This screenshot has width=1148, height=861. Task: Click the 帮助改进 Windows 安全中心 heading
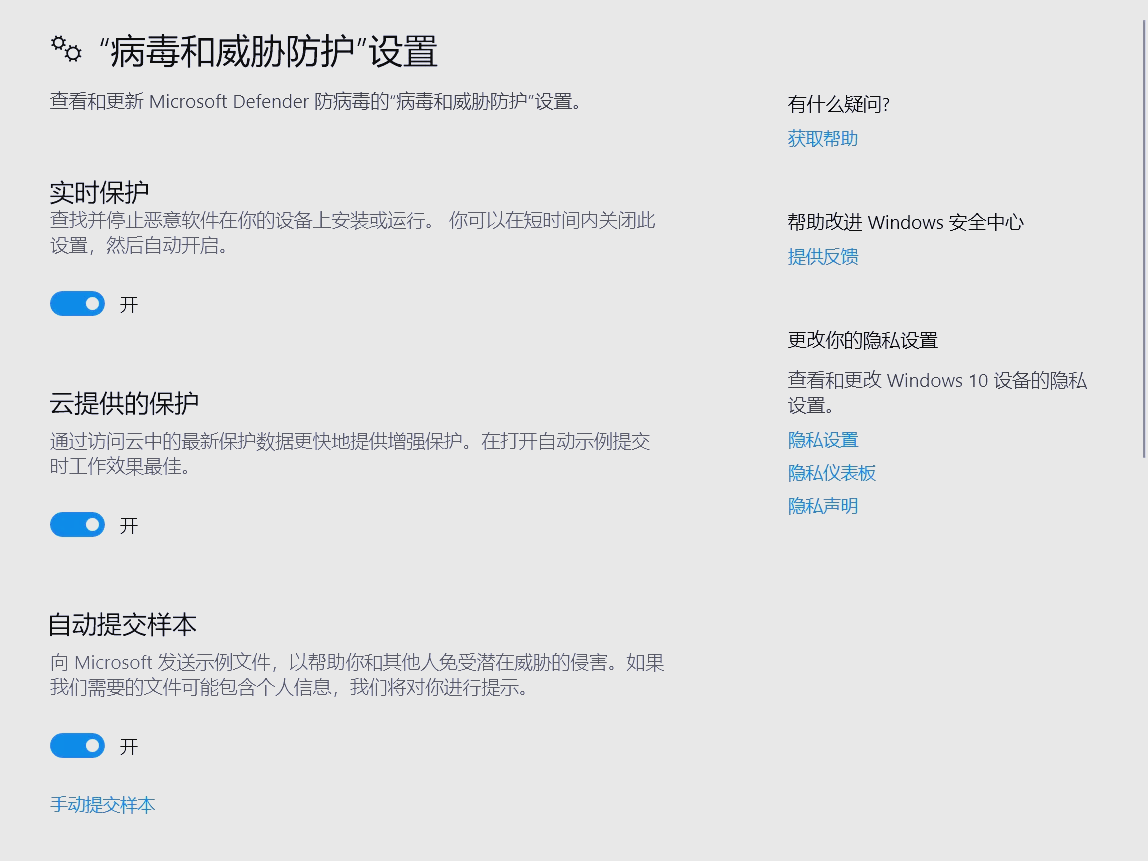coord(905,223)
